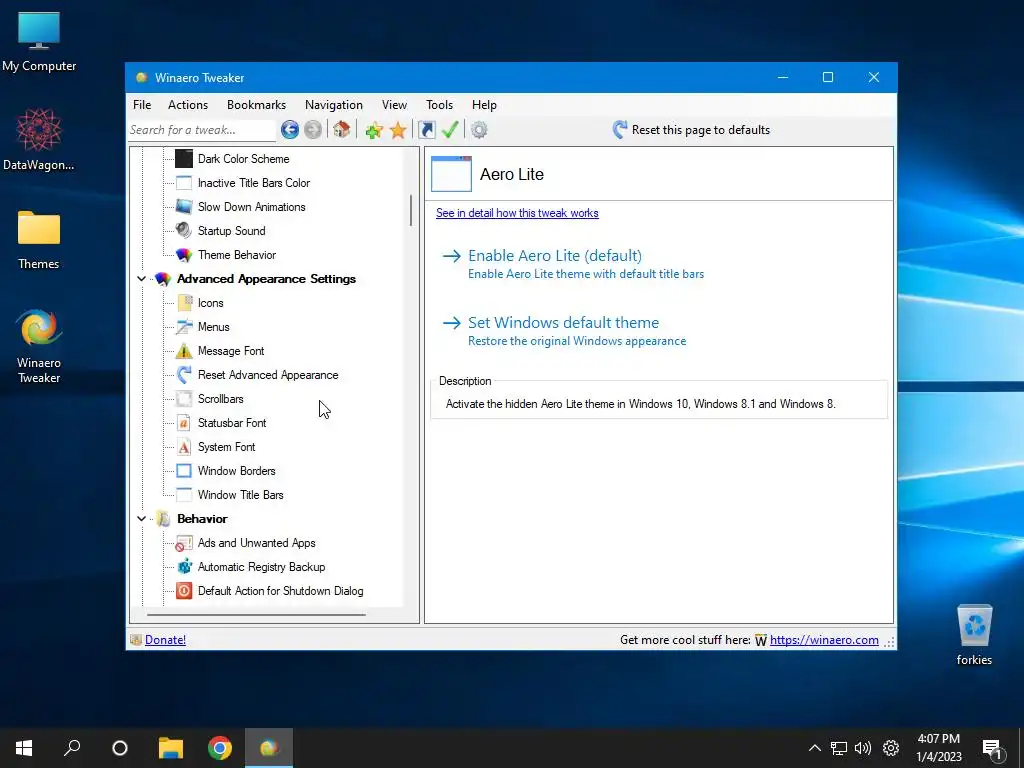Open the File menu
The height and width of the screenshot is (768, 1024).
pos(142,104)
